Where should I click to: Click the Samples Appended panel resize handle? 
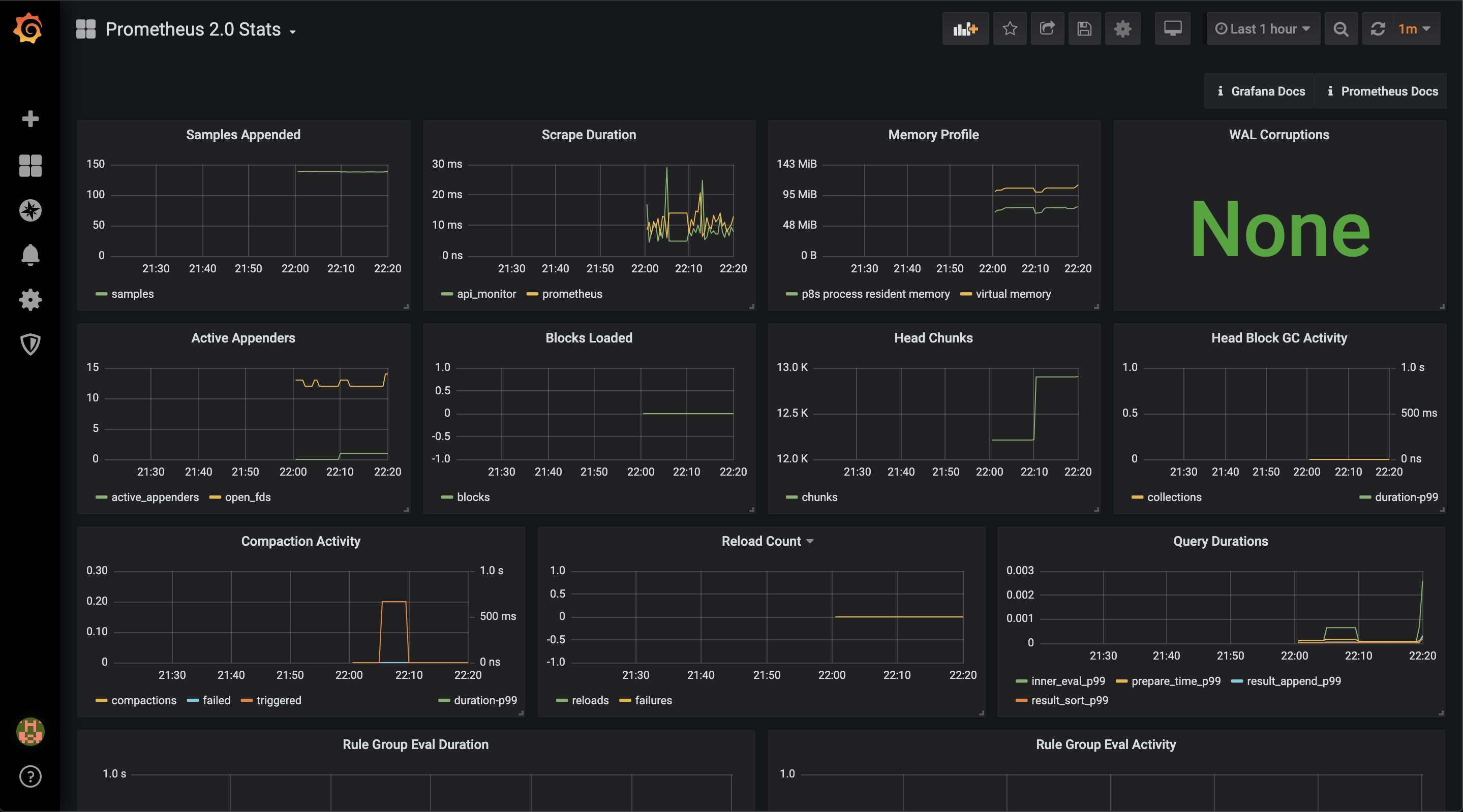coord(406,306)
